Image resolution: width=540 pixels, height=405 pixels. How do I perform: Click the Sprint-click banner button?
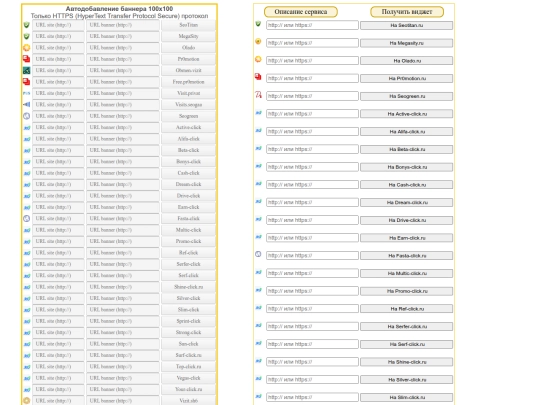coord(188,321)
